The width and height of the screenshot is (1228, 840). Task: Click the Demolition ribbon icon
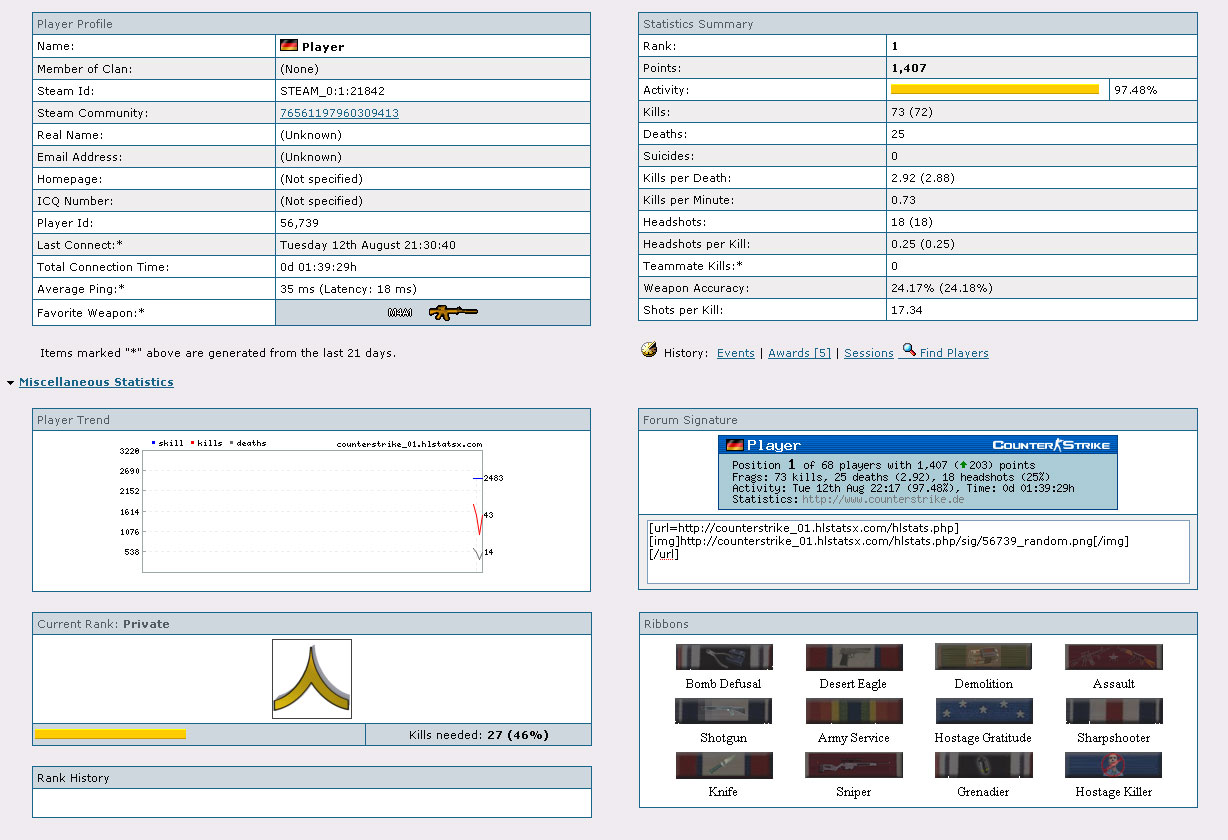pyautogui.click(x=983, y=657)
